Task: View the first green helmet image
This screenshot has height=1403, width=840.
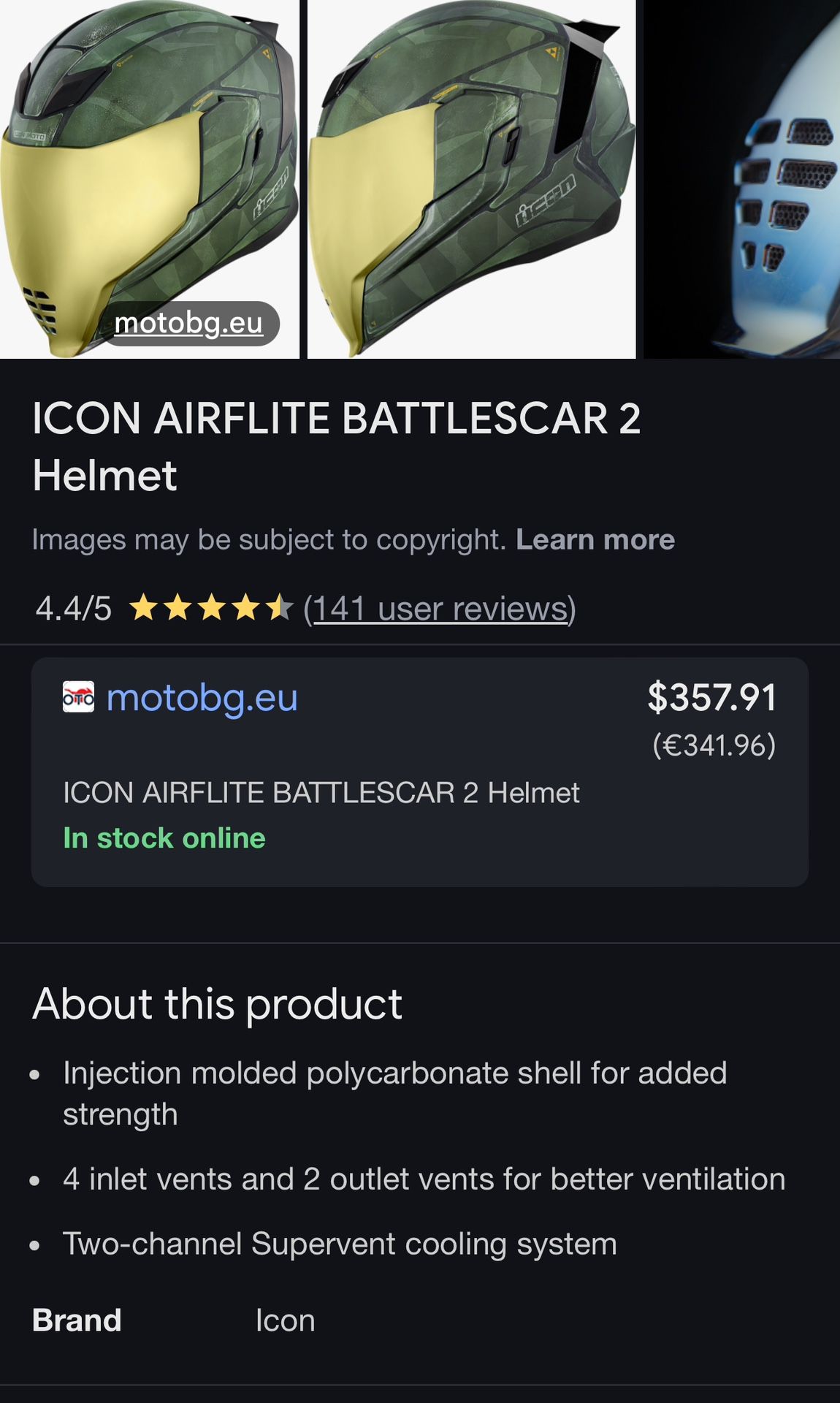Action: tap(149, 179)
